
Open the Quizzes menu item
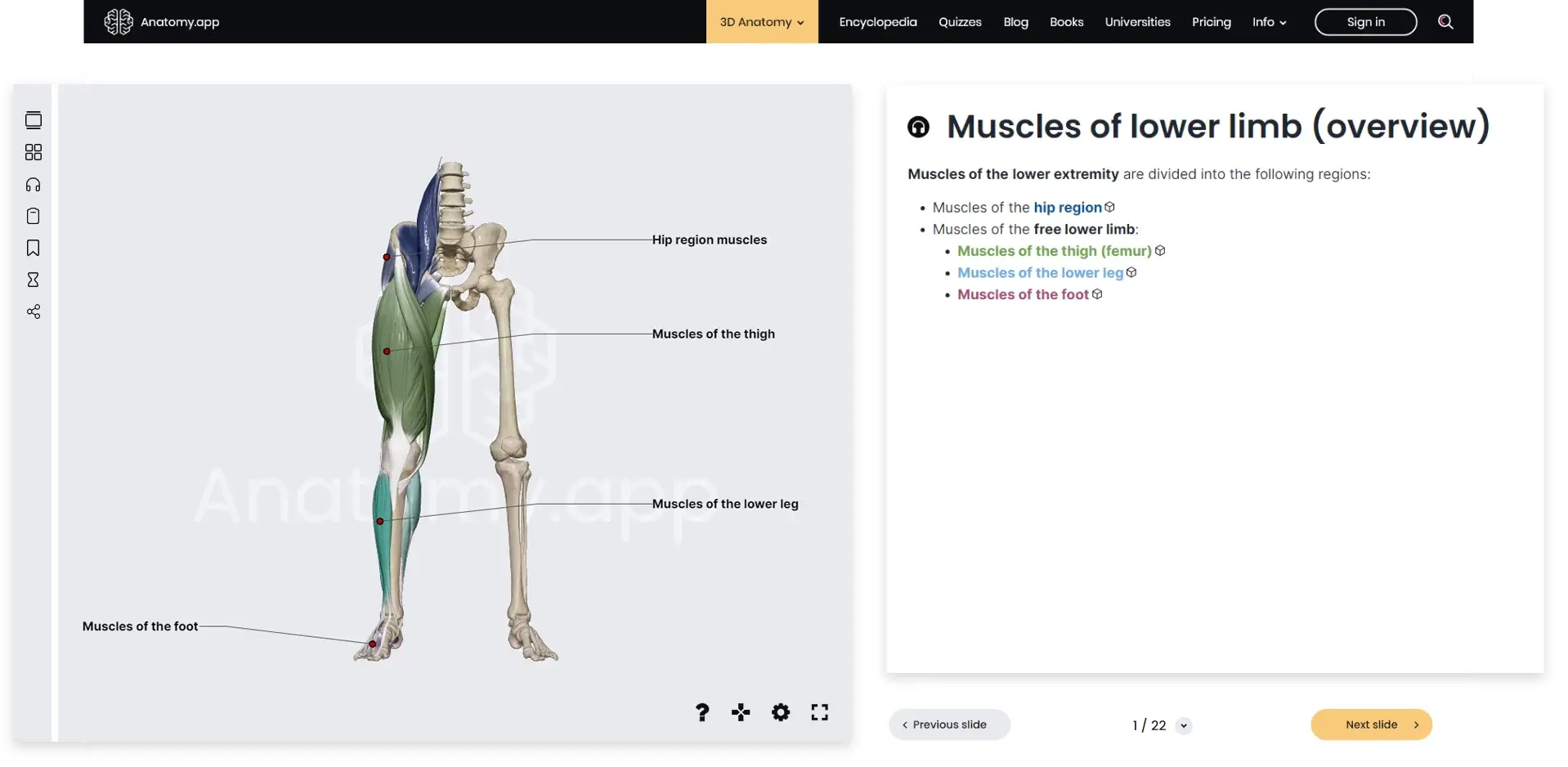click(959, 21)
